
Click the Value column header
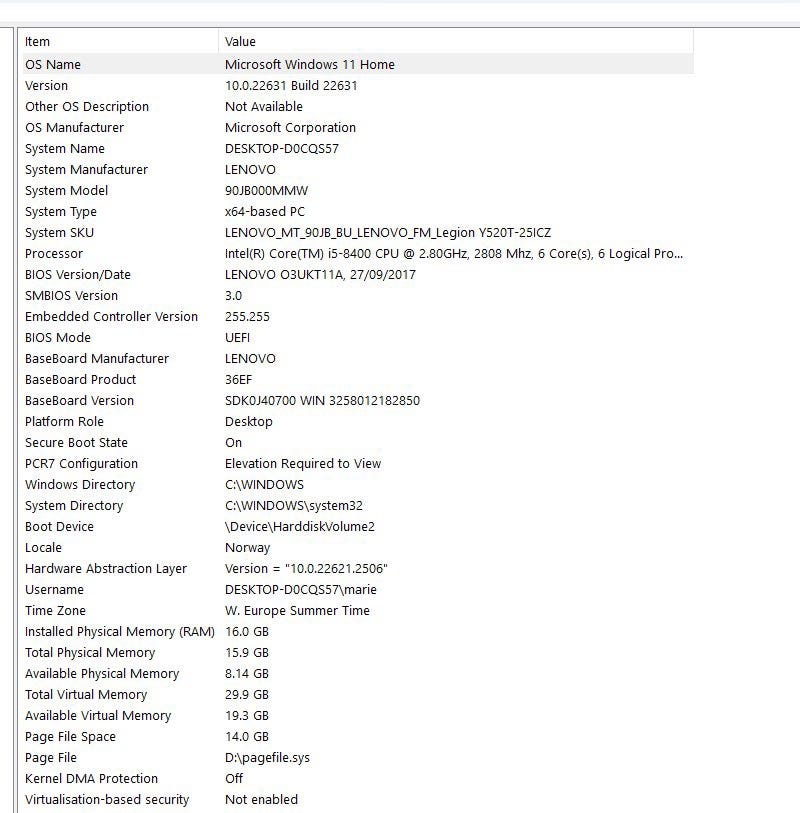[x=456, y=41]
